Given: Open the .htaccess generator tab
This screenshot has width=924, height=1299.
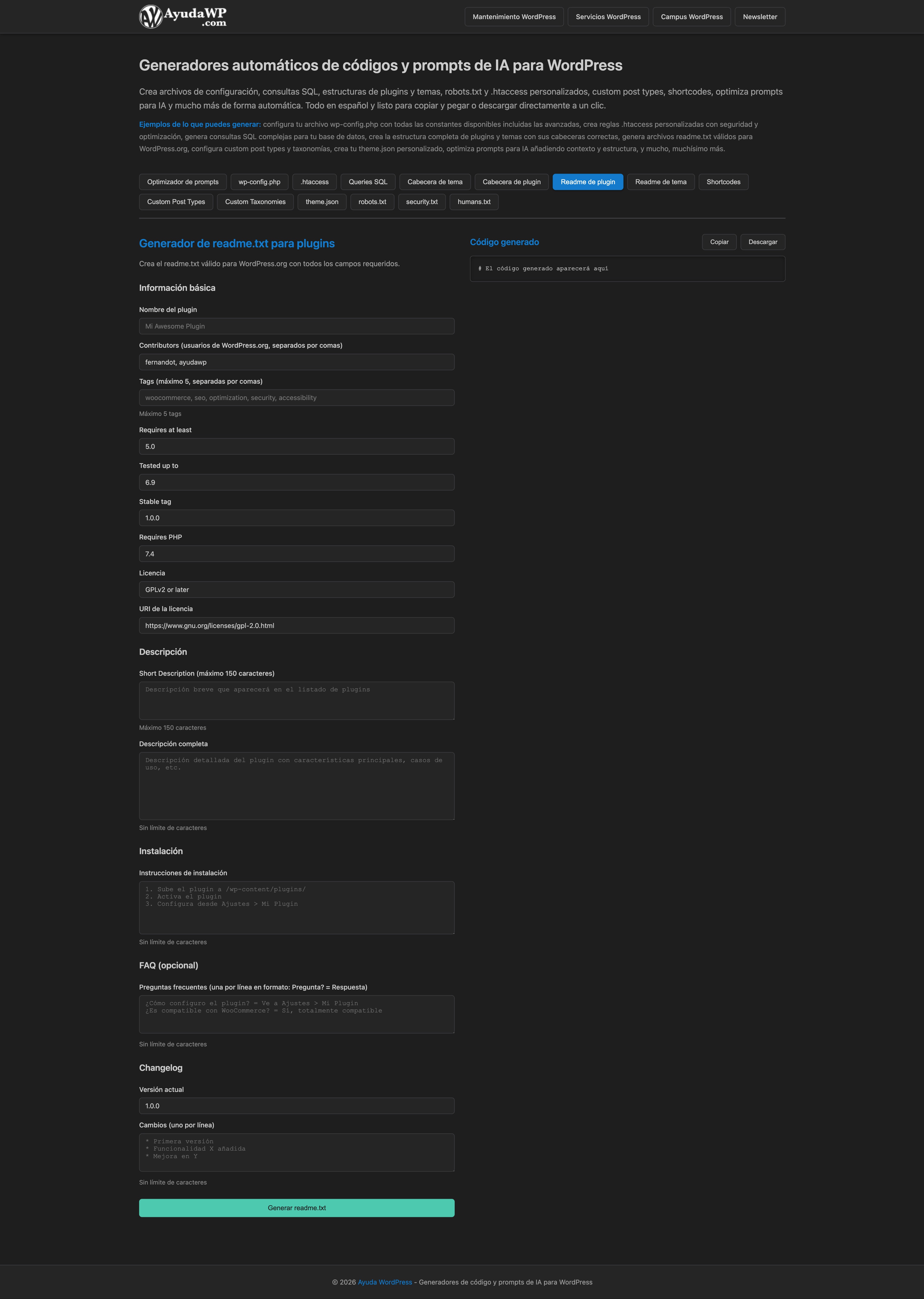Looking at the screenshot, I should point(314,182).
